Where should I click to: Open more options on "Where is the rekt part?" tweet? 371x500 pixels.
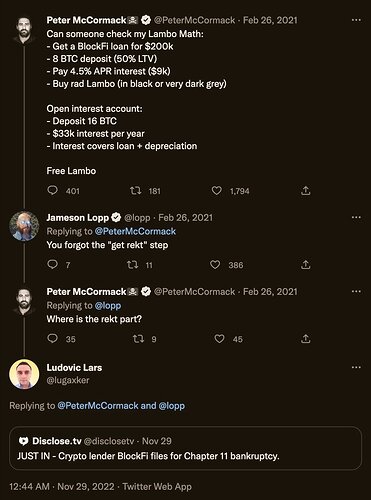tap(356, 291)
